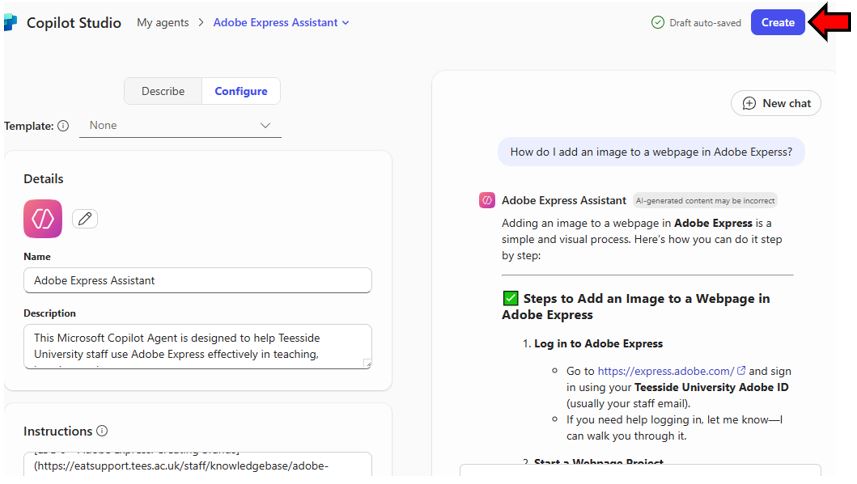
Task: Click the Description text area
Action: click(197, 346)
